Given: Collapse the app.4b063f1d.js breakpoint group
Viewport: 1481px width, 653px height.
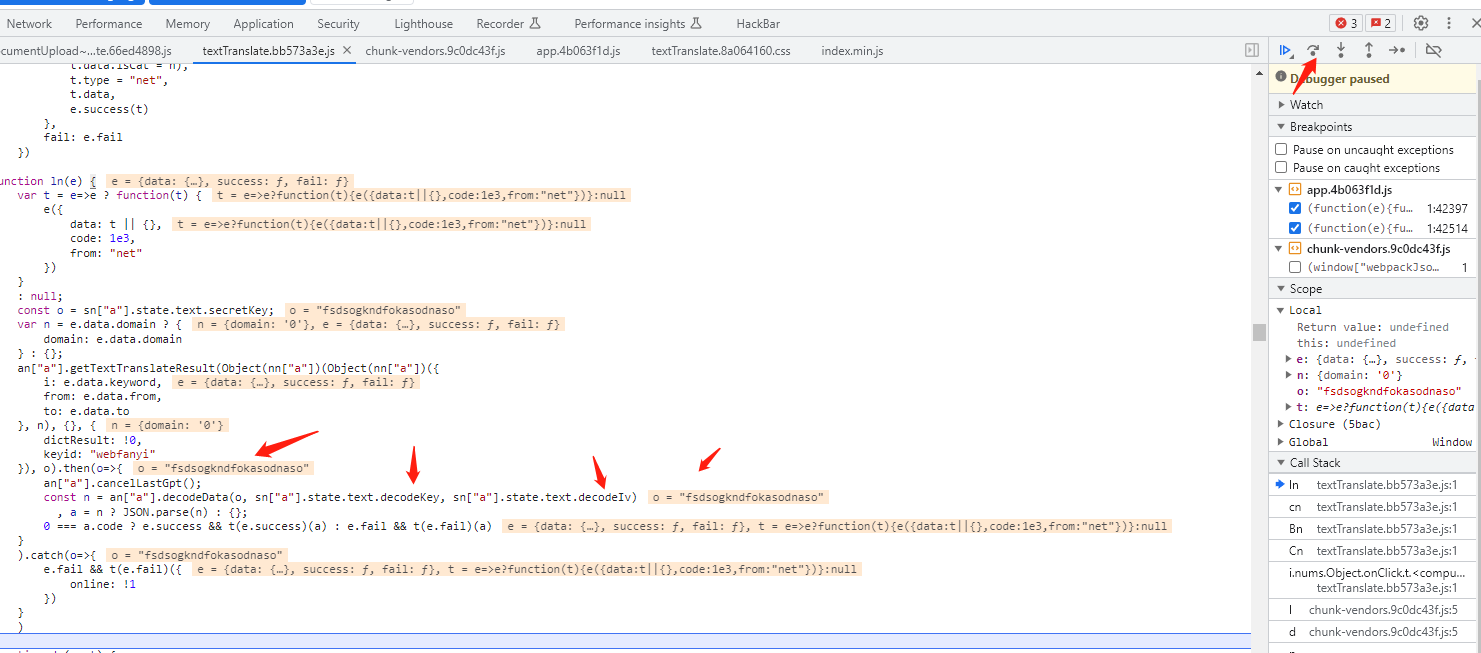Looking at the screenshot, I should 1279,189.
